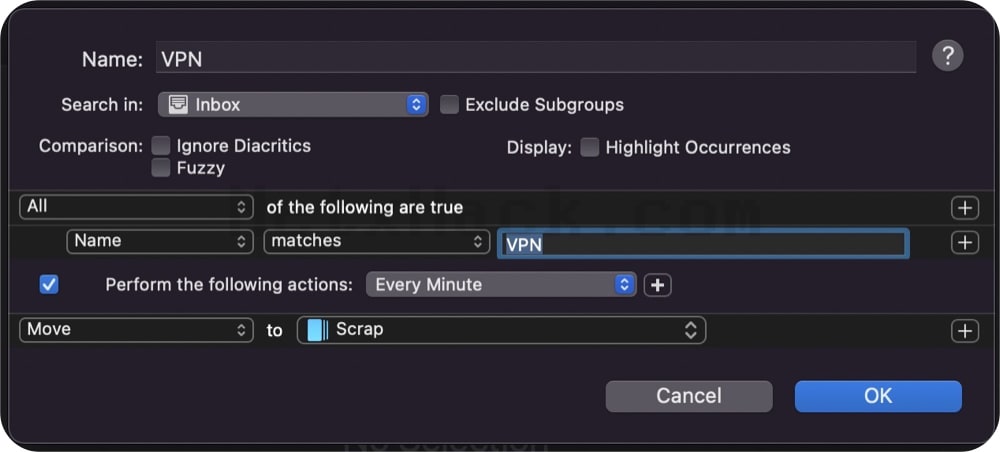1000x452 pixels.
Task: Open the Move action dropdown
Action: click(x=136, y=330)
